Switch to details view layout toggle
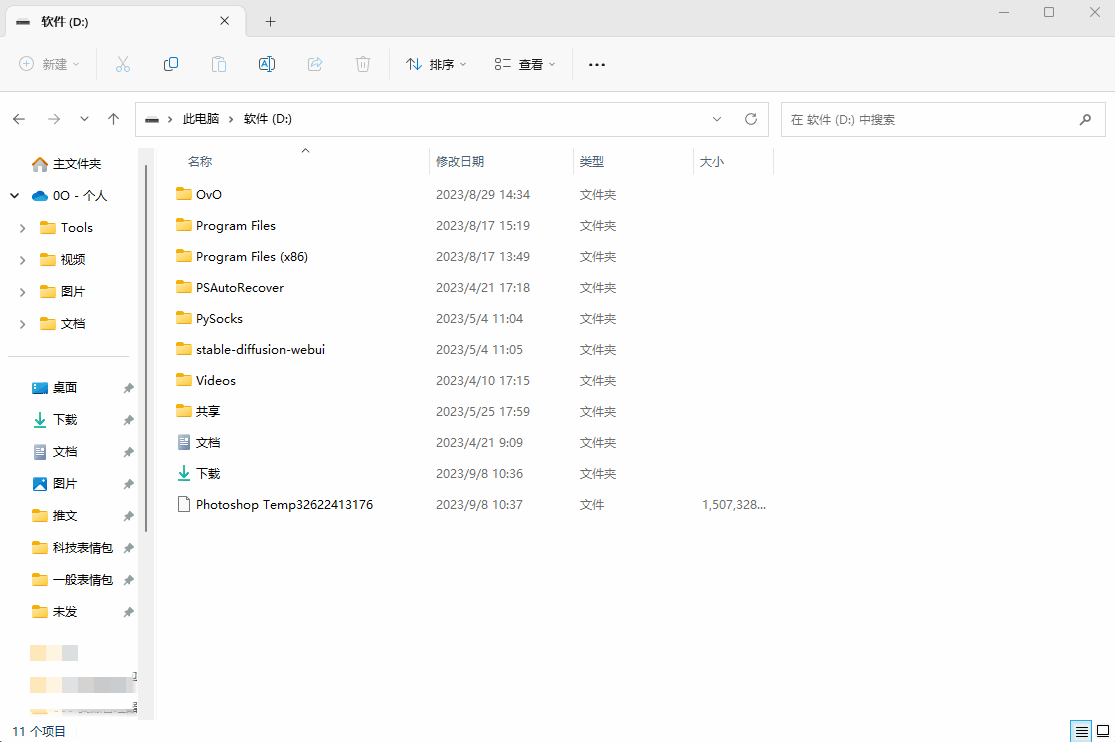1115x742 pixels. coord(1080,731)
